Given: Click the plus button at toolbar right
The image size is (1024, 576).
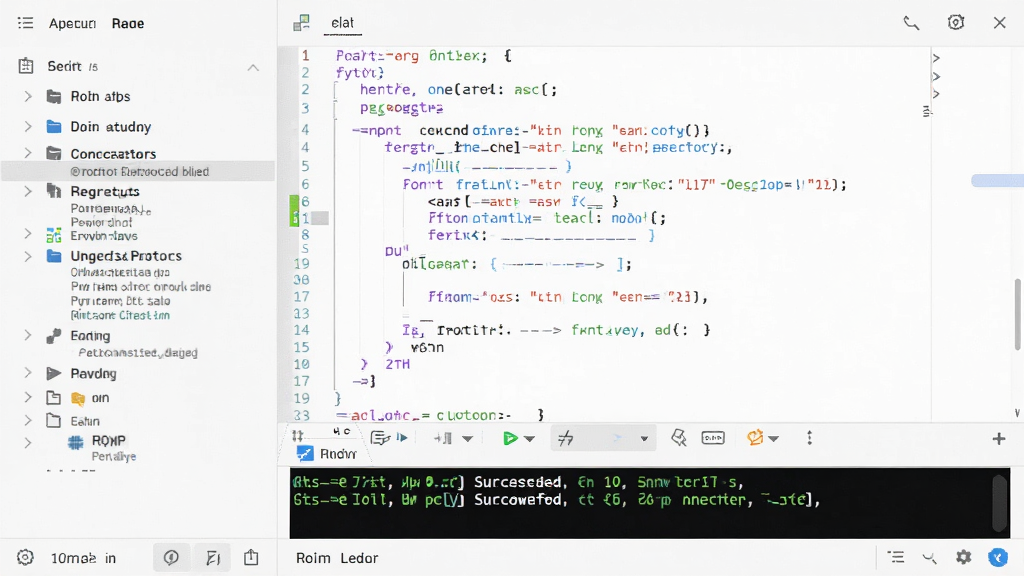Looking at the screenshot, I should [x=999, y=439].
